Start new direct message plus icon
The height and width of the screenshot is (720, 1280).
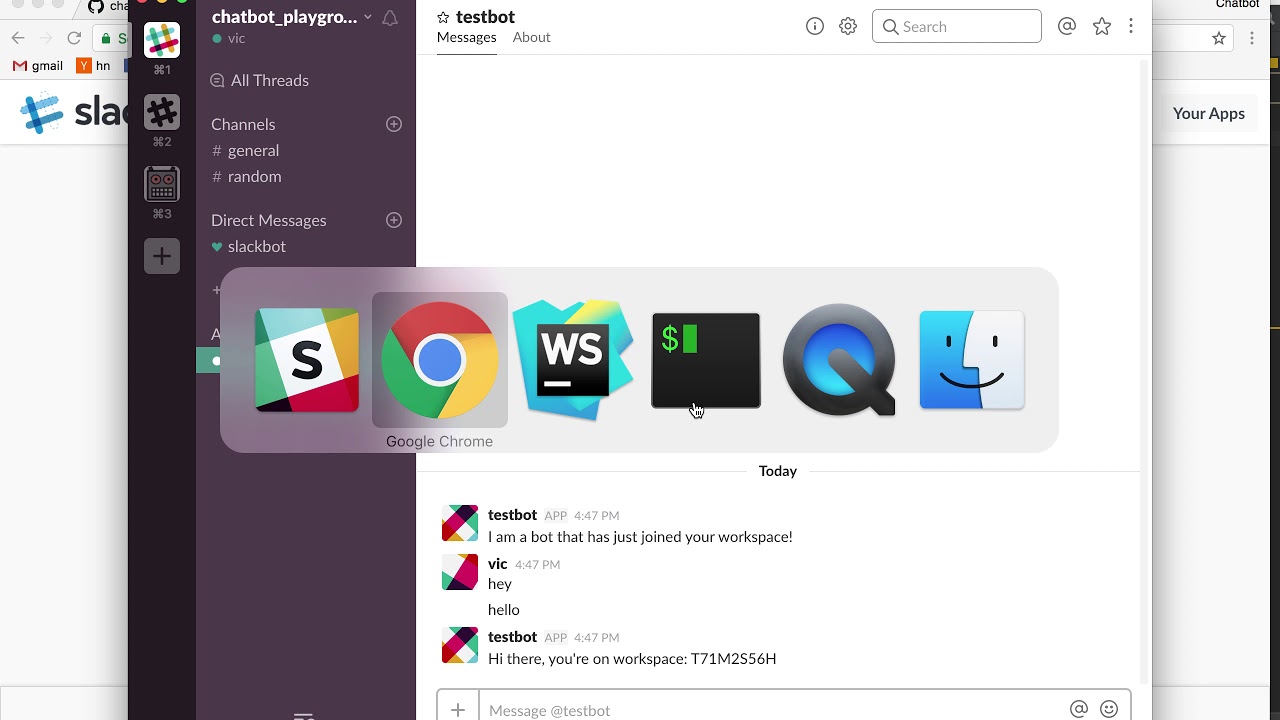pyautogui.click(x=394, y=220)
